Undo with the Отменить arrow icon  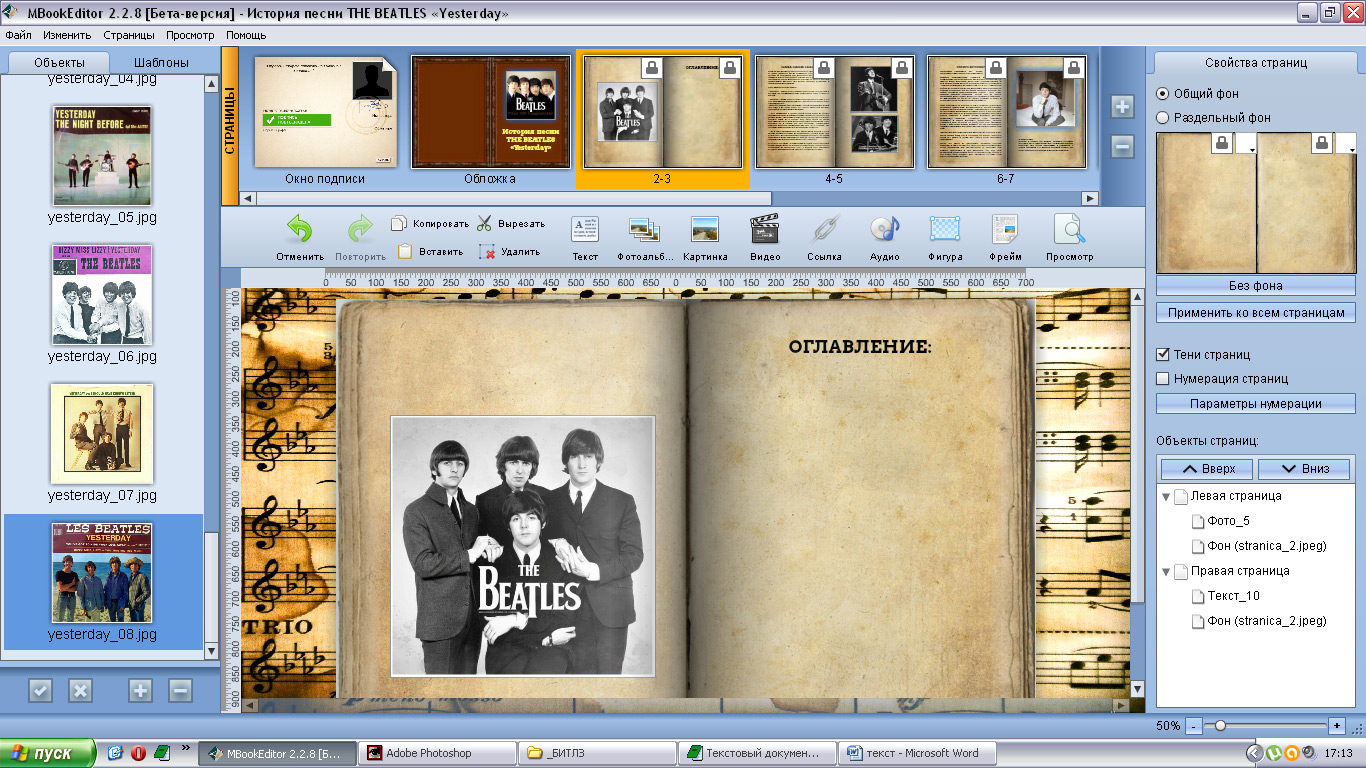300,230
